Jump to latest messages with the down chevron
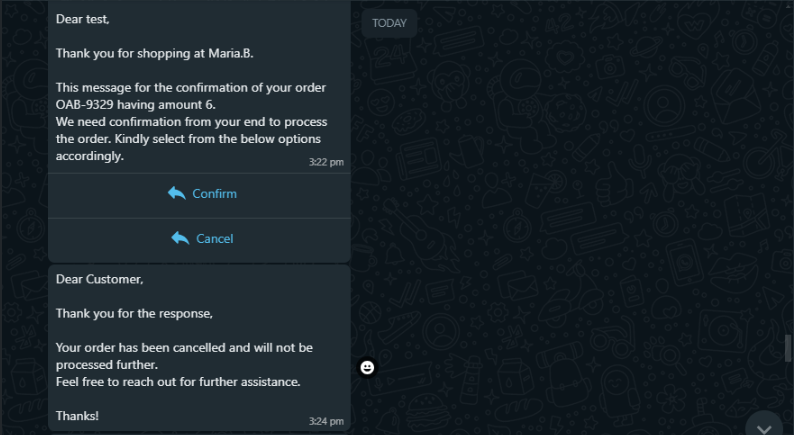The width and height of the screenshot is (794, 435). [765, 427]
